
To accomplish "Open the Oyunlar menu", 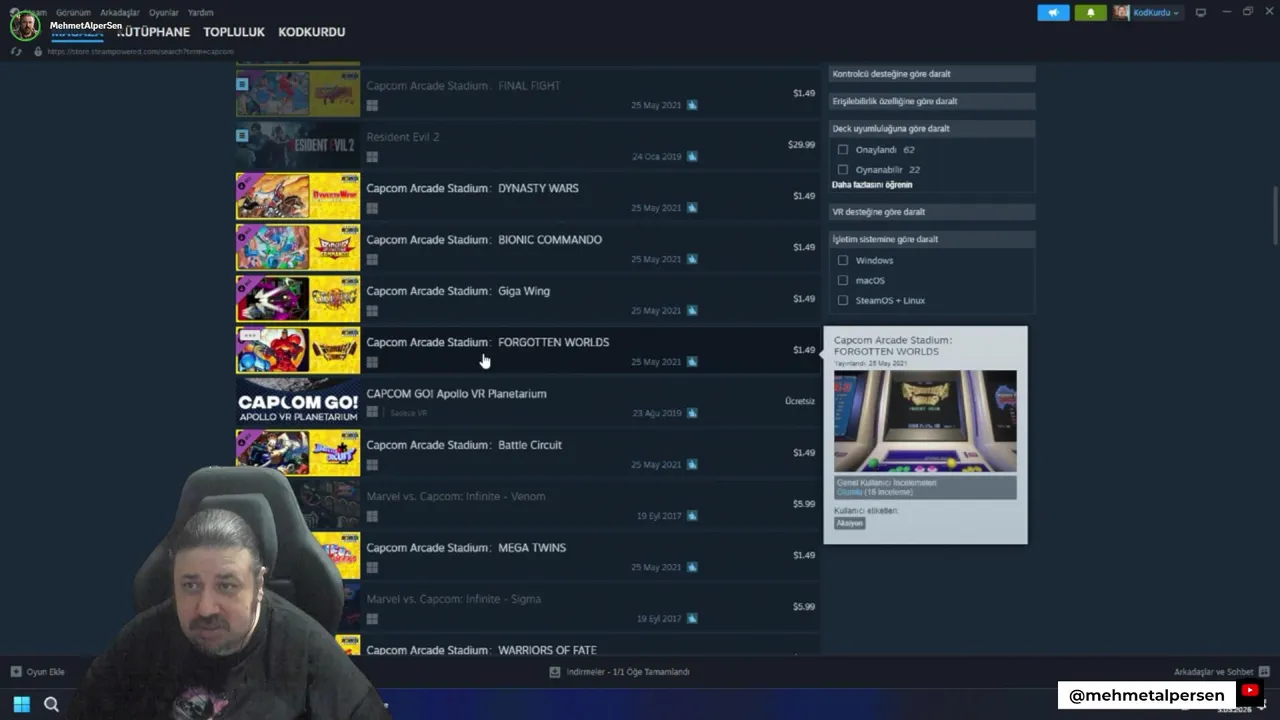I will click(x=164, y=13).
